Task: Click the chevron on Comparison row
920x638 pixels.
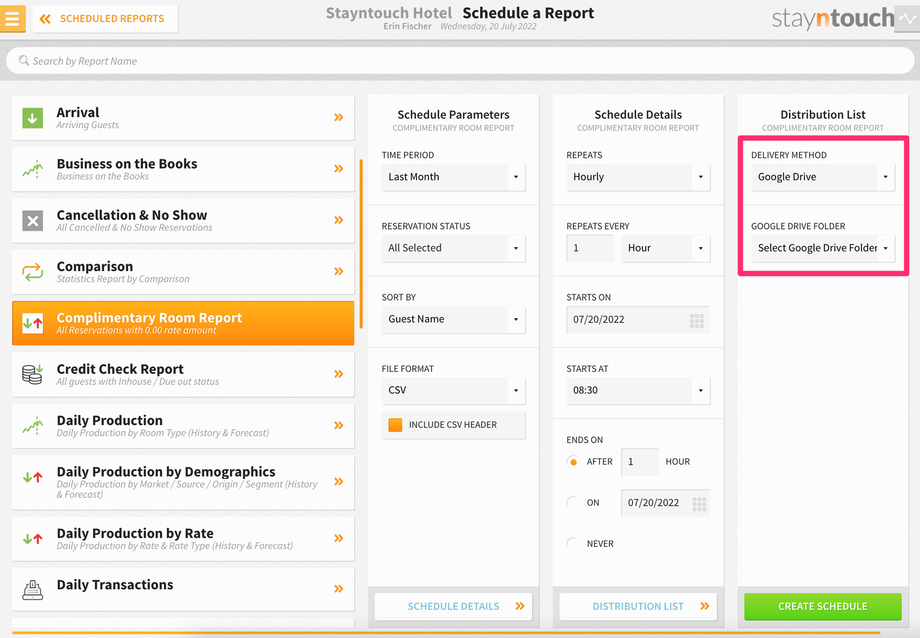Action: [339, 271]
